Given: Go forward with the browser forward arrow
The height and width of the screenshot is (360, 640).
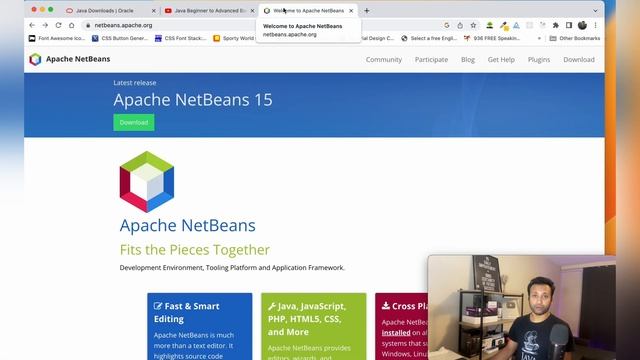Looking at the screenshot, I should [x=45, y=25].
